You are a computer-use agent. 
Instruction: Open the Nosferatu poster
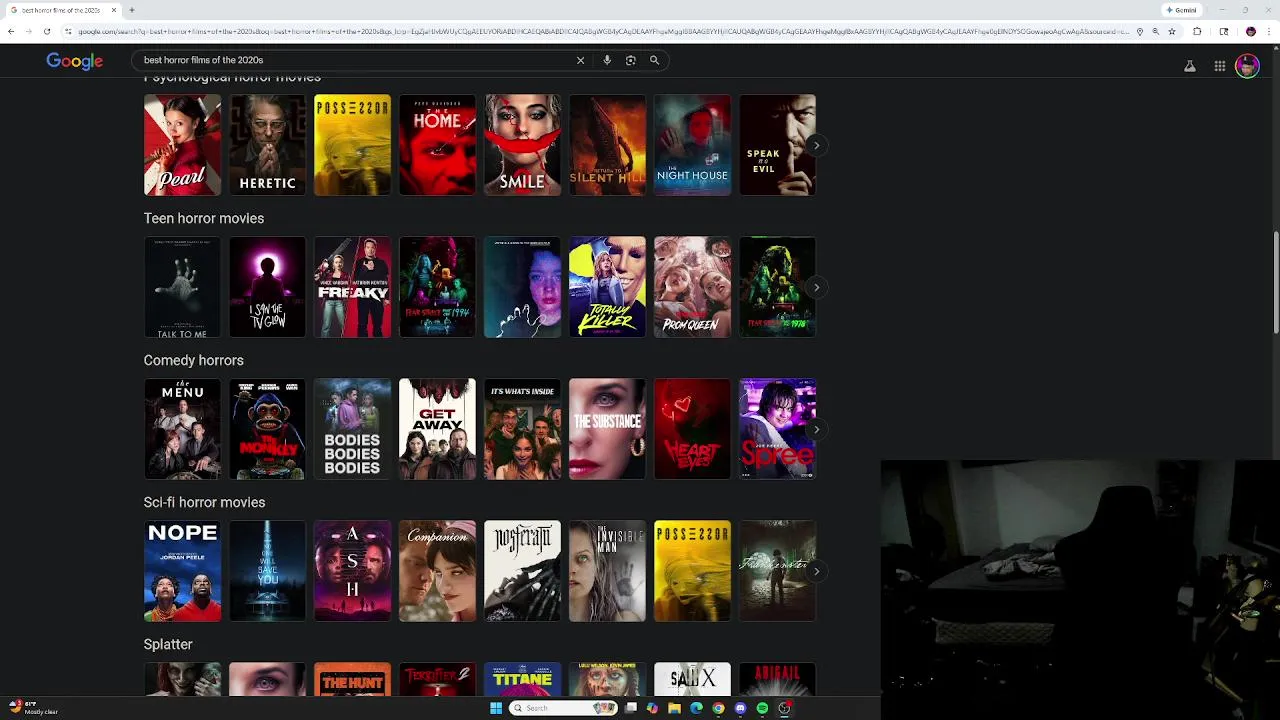[x=522, y=571]
